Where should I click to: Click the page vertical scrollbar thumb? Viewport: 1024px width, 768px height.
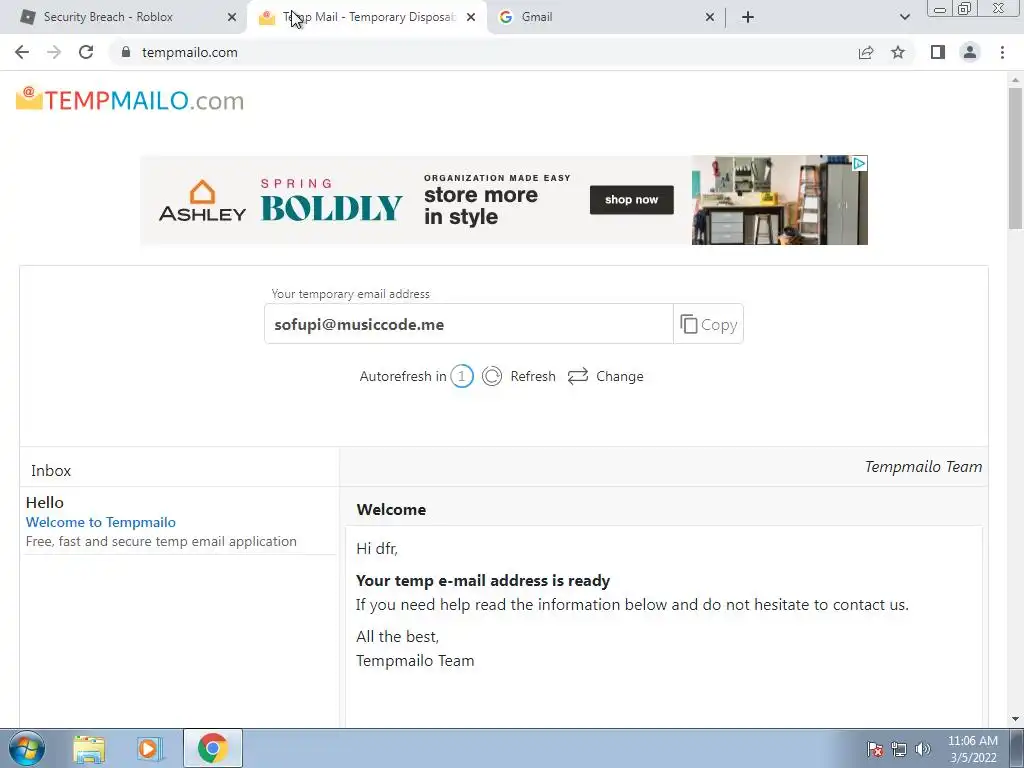(1015, 158)
